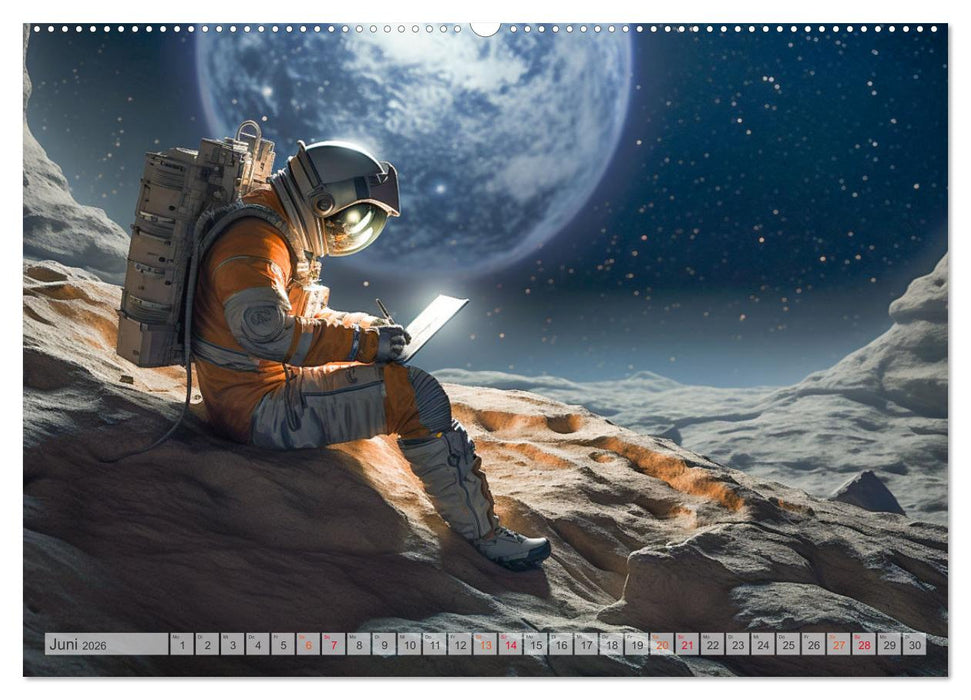This screenshot has height=700, width=971.
Task: Select the midweek date 10
Action: click(x=409, y=643)
